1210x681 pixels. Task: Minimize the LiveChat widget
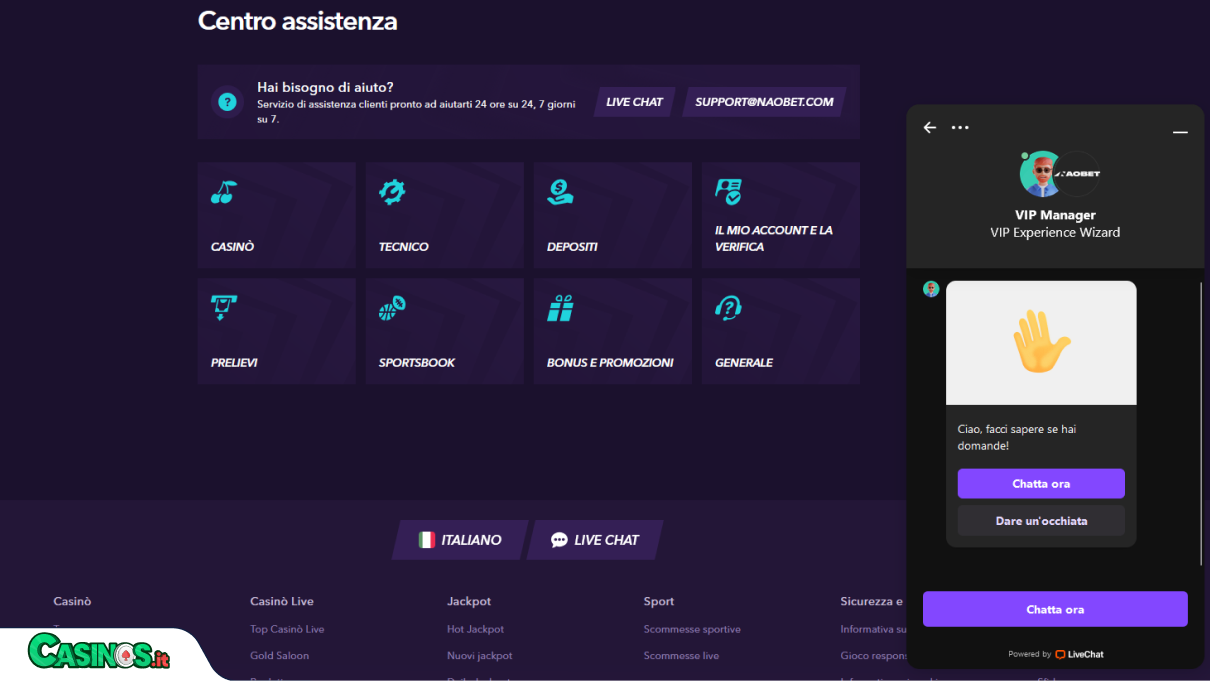pyautogui.click(x=1180, y=132)
